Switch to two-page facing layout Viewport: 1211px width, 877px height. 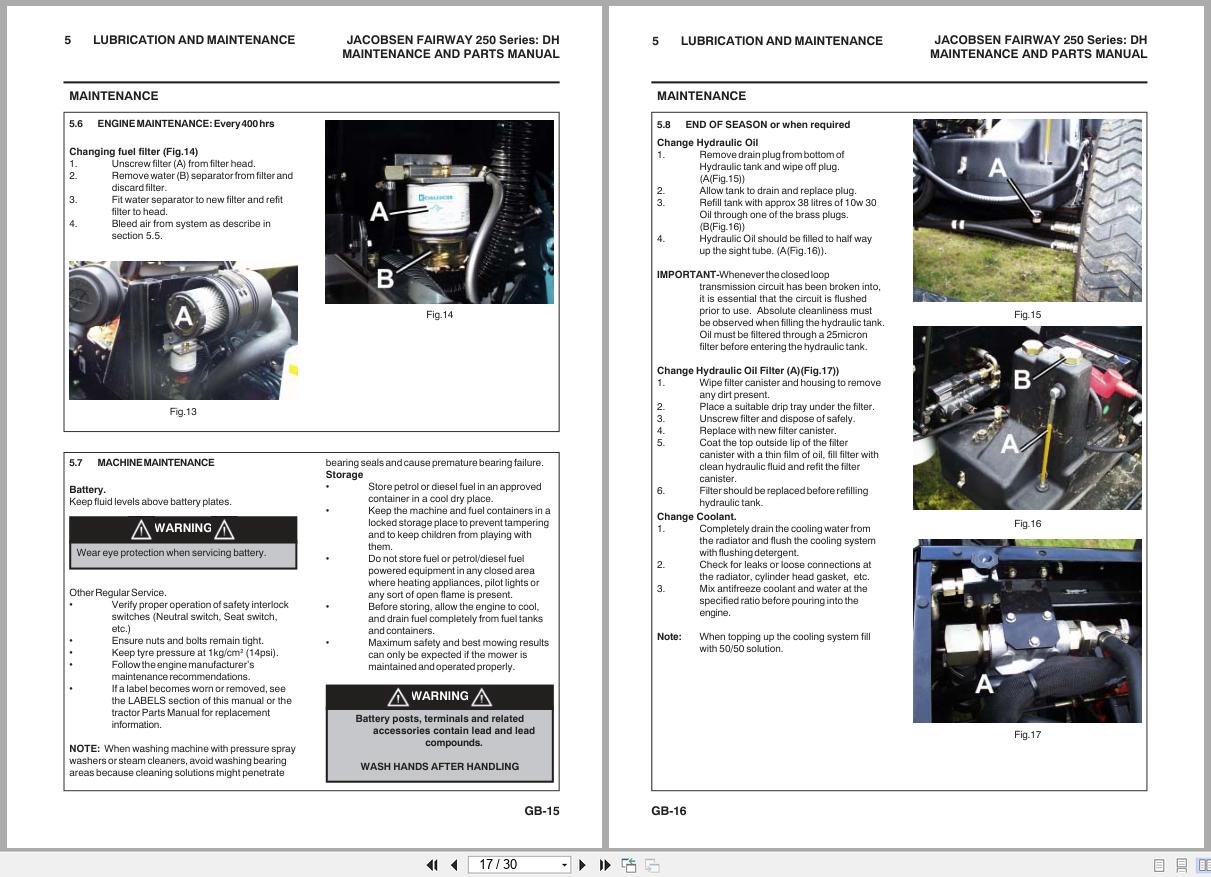coord(1203,865)
